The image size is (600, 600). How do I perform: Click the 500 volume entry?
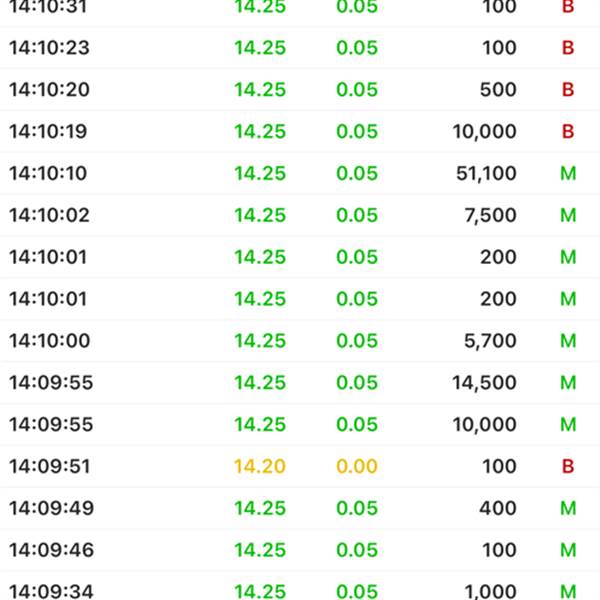tap(498, 90)
